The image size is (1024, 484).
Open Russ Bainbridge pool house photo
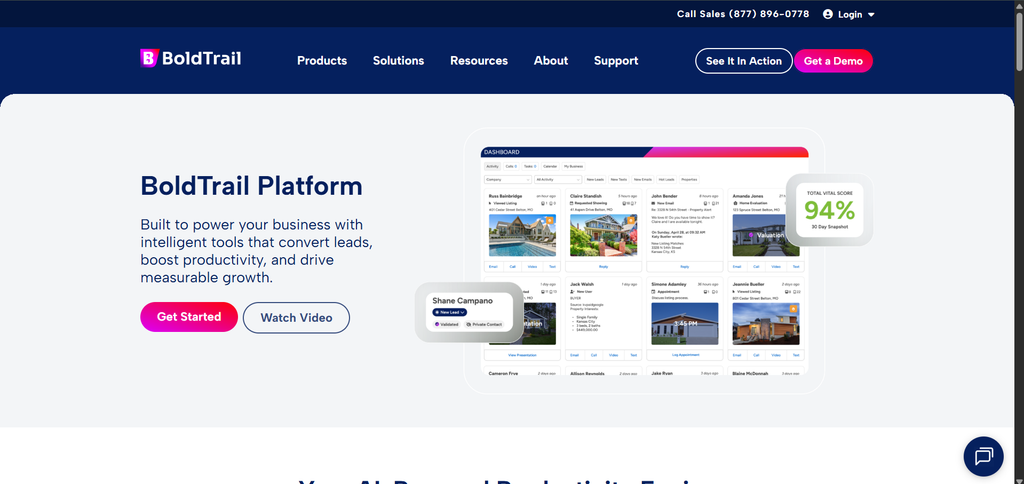click(x=522, y=235)
